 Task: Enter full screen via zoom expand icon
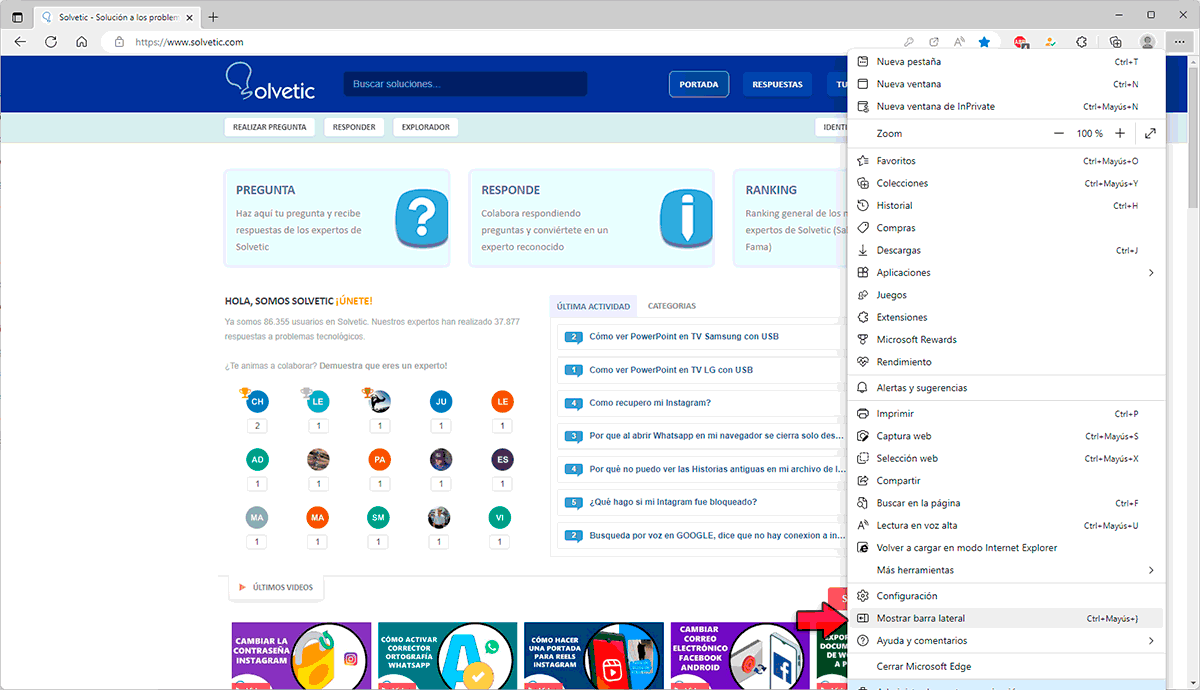pos(1151,133)
